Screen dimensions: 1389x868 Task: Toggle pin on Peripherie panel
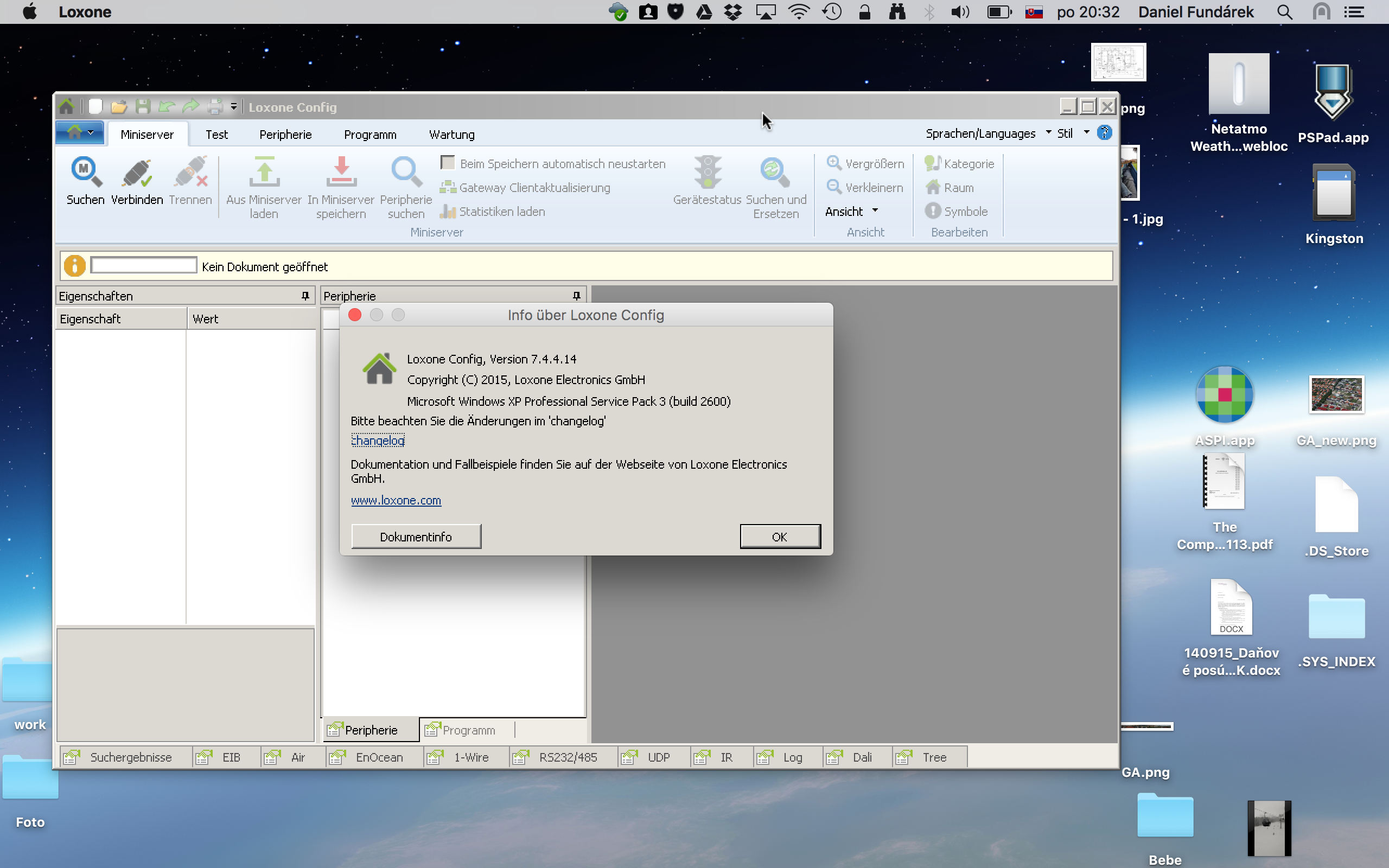pyautogui.click(x=576, y=296)
